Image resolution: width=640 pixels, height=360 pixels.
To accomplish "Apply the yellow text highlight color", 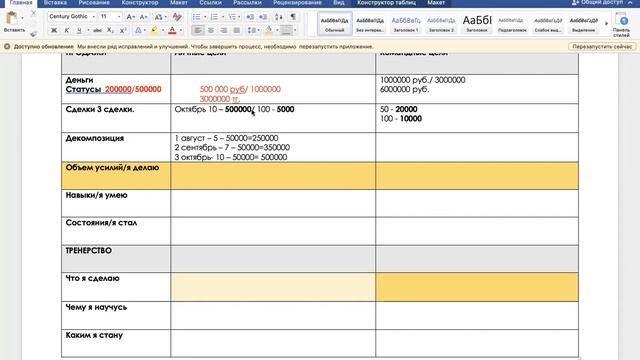I will tap(154, 30).
